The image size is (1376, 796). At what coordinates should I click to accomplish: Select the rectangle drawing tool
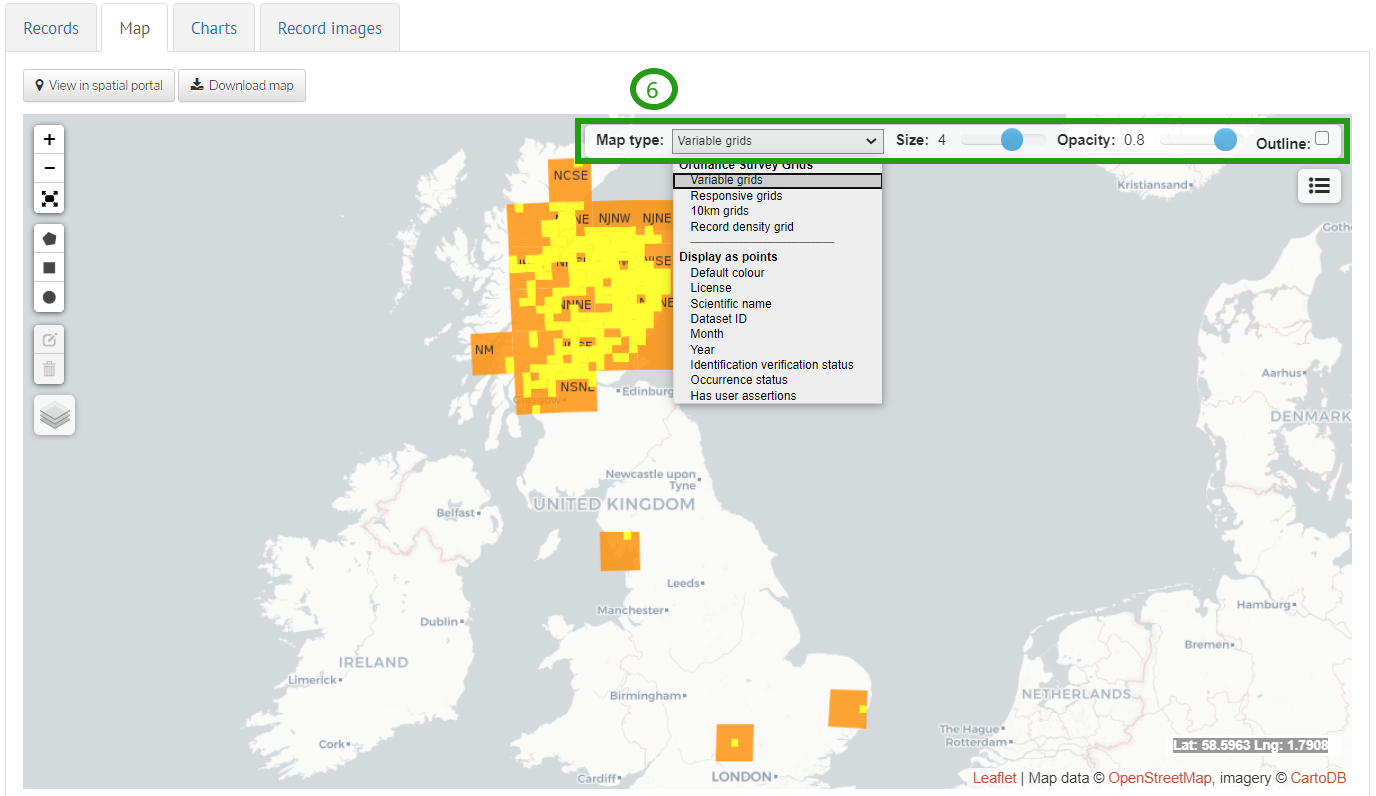[48, 267]
